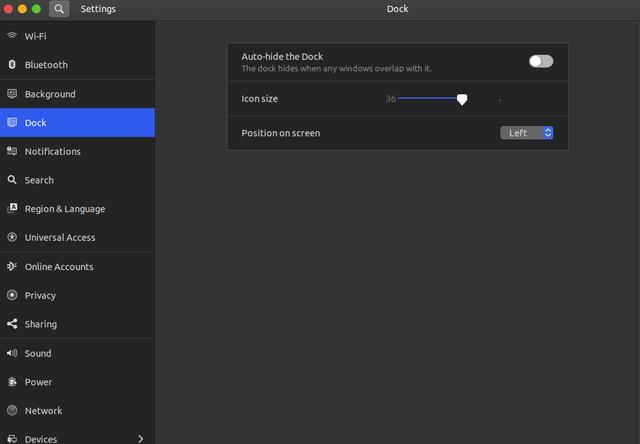Click the Devices icon in sidebar
Image resolution: width=640 pixels, height=444 pixels.
point(12,439)
